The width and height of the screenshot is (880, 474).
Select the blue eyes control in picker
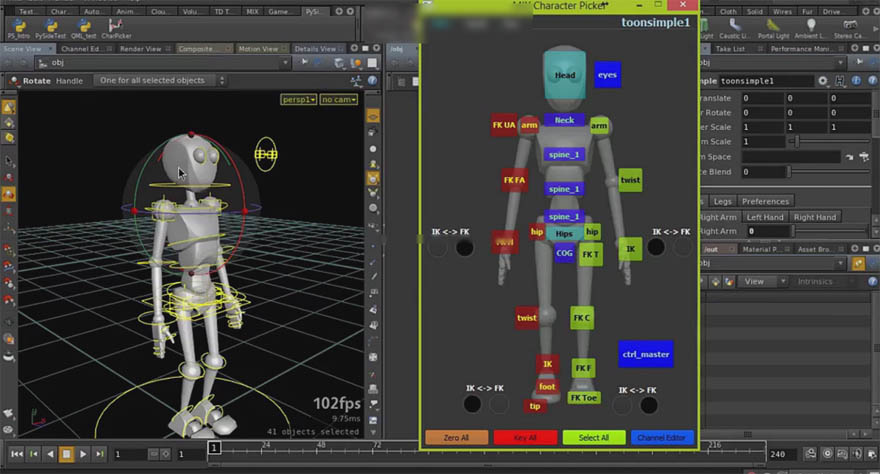[607, 75]
